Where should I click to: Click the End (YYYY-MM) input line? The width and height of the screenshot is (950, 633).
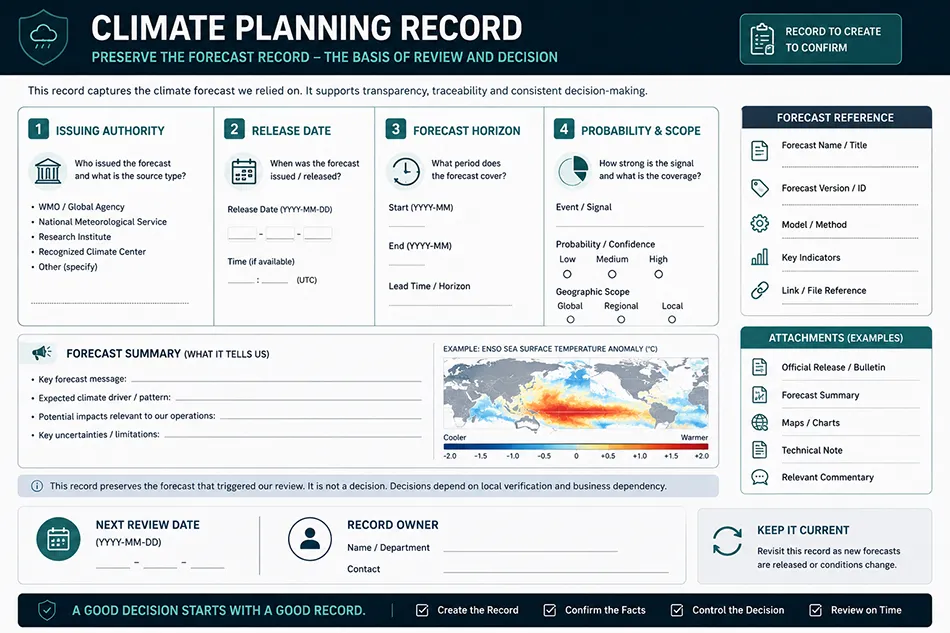tap(407, 263)
